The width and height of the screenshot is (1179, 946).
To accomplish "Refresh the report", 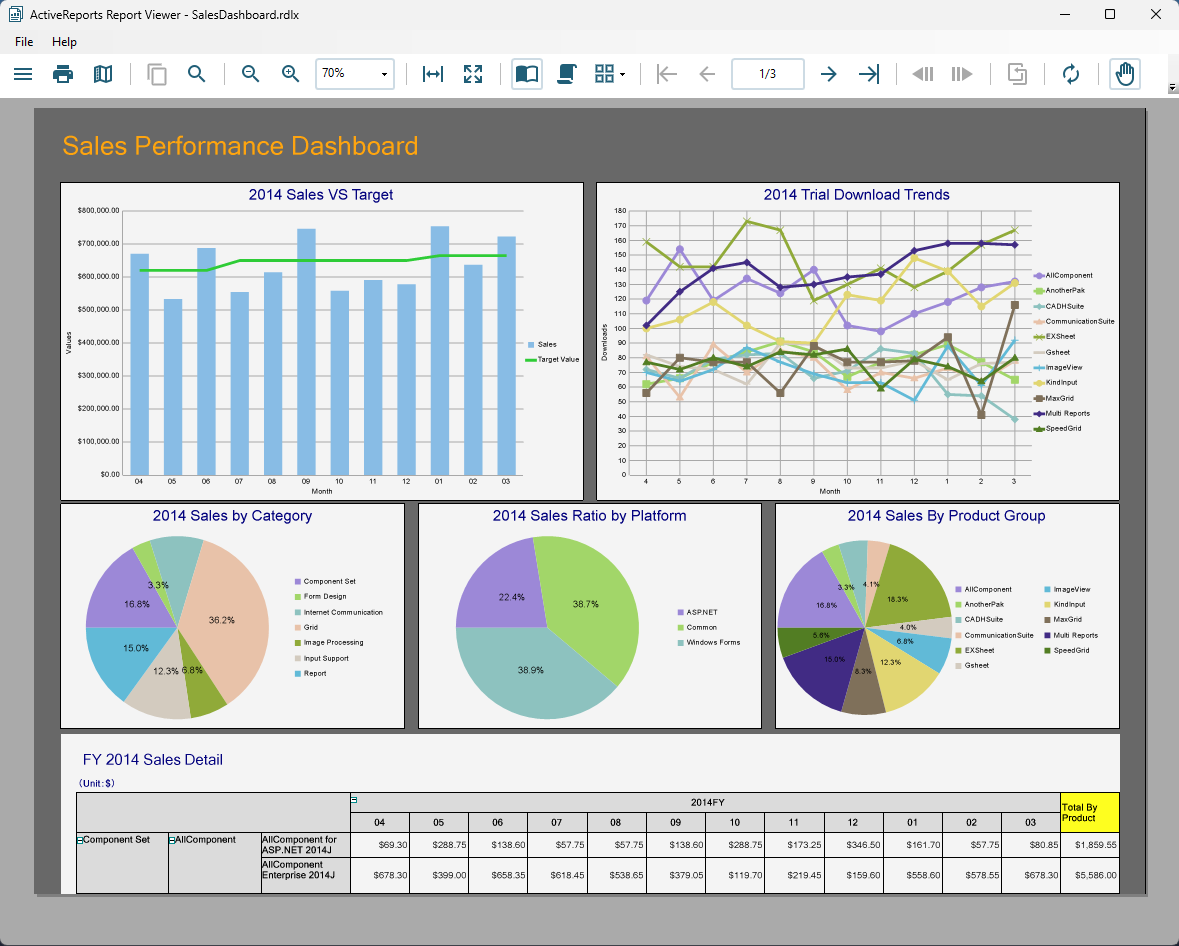I will tap(1071, 74).
